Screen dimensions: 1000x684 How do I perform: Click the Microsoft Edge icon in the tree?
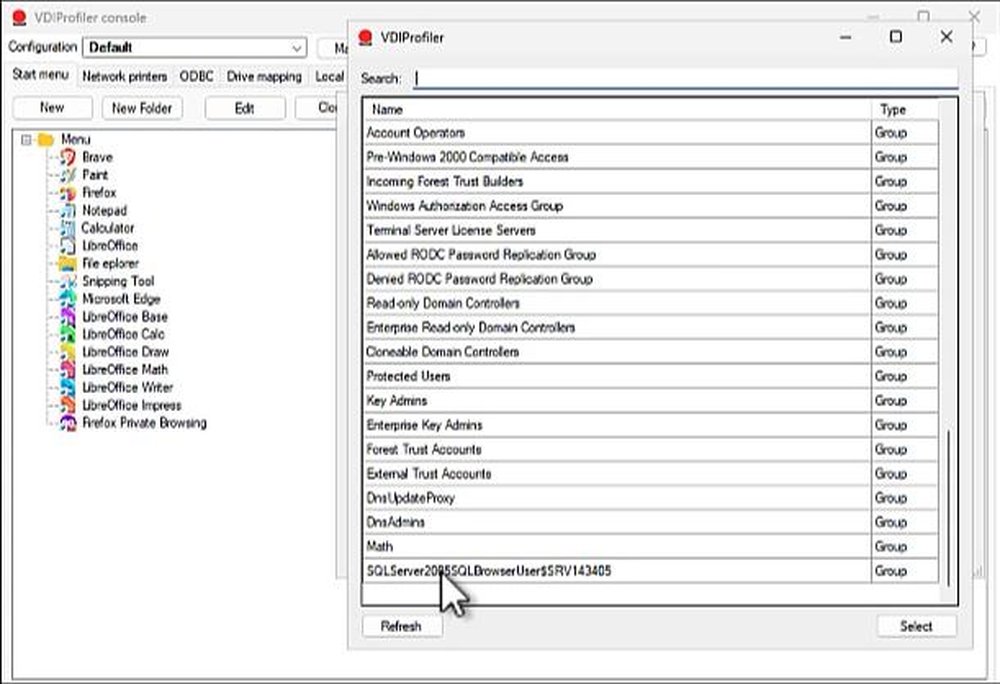tap(68, 299)
